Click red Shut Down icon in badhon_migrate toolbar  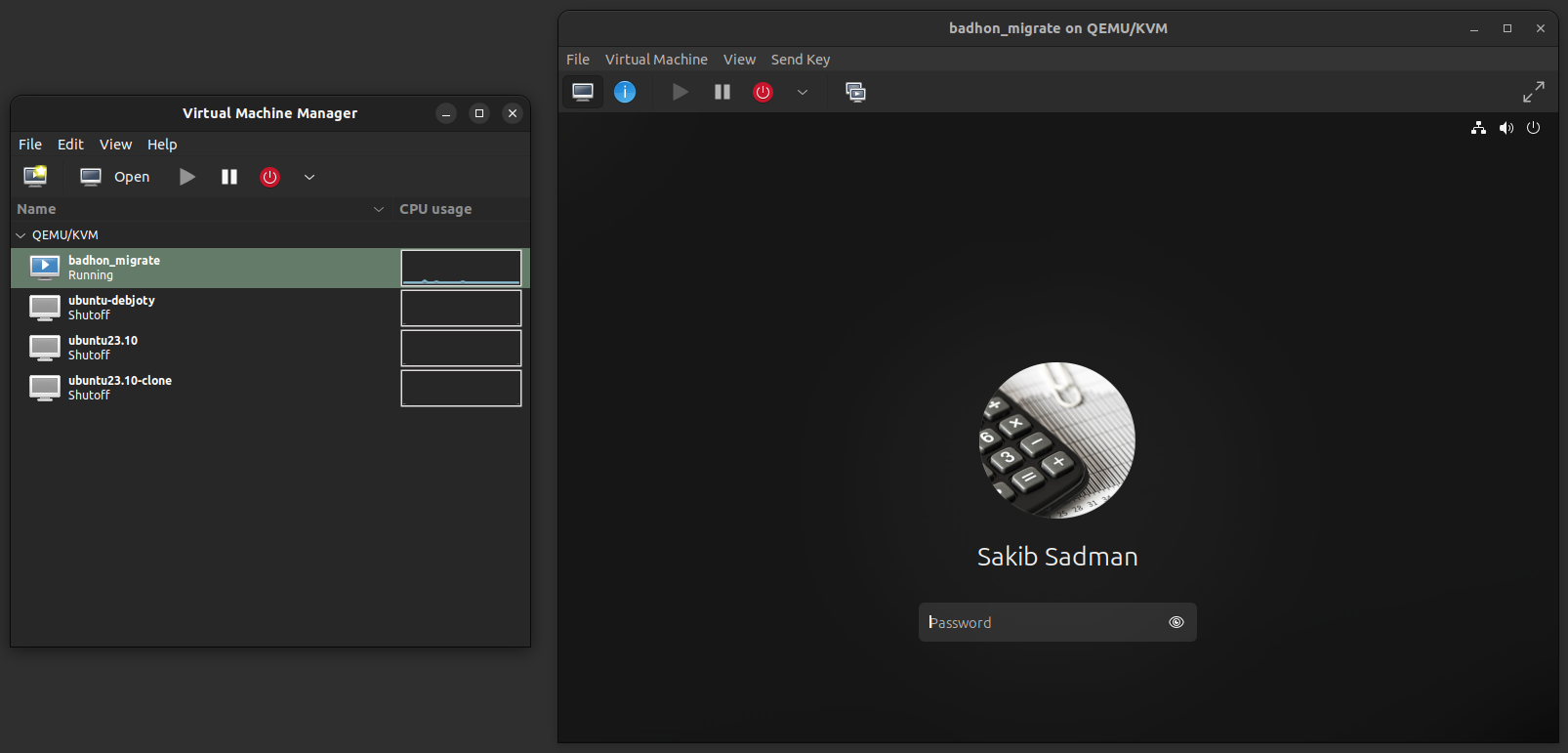coord(763,92)
